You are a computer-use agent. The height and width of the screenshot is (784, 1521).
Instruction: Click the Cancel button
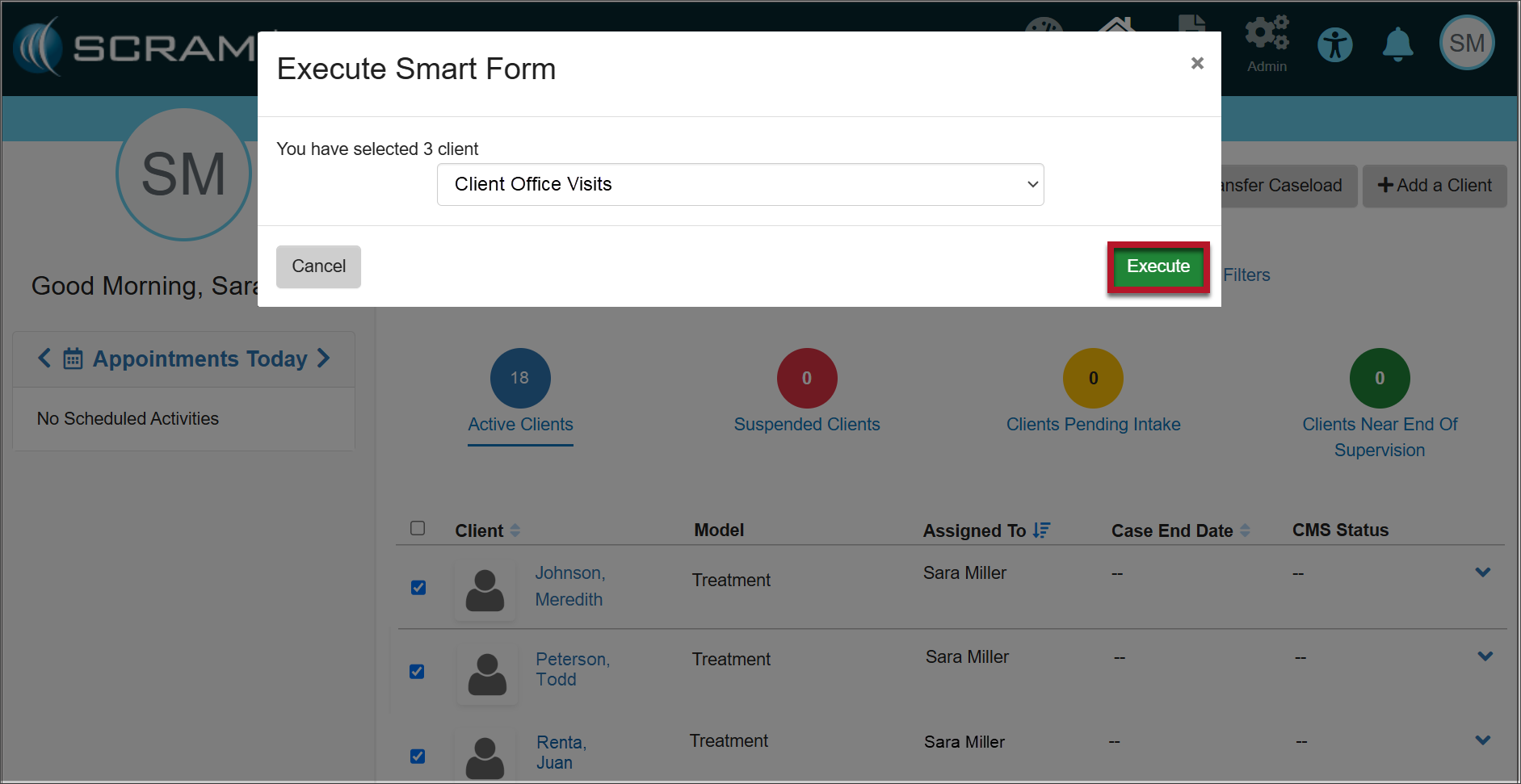coord(318,266)
